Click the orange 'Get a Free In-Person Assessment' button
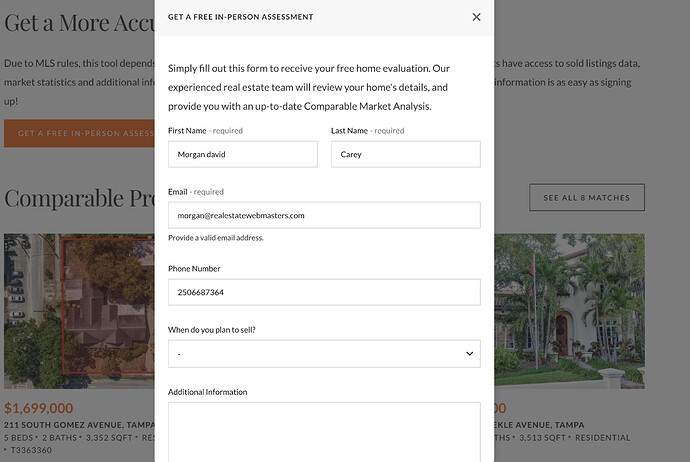690x462 pixels. pos(79,133)
